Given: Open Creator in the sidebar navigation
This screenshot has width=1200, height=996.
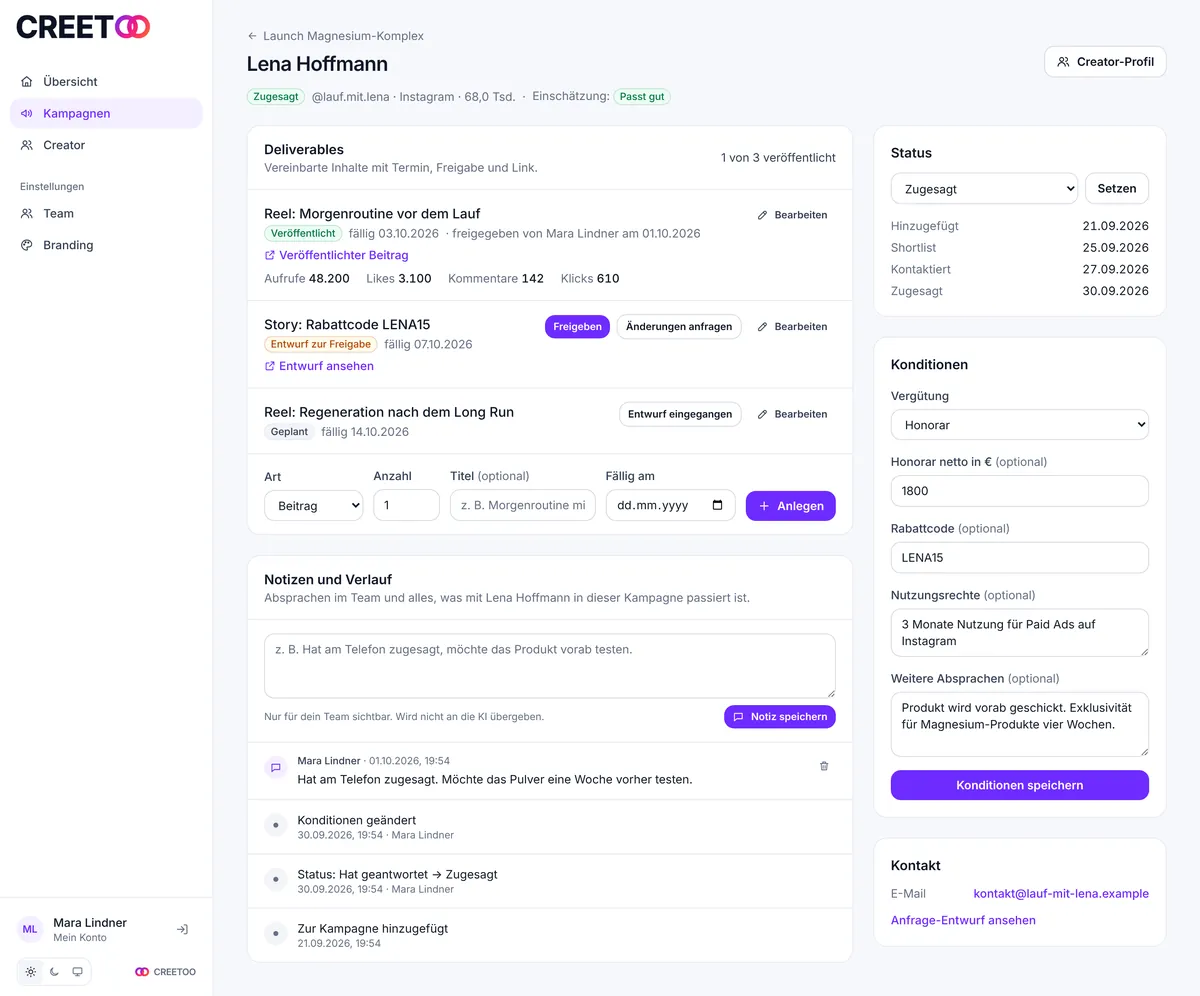Looking at the screenshot, I should click(x=106, y=145).
